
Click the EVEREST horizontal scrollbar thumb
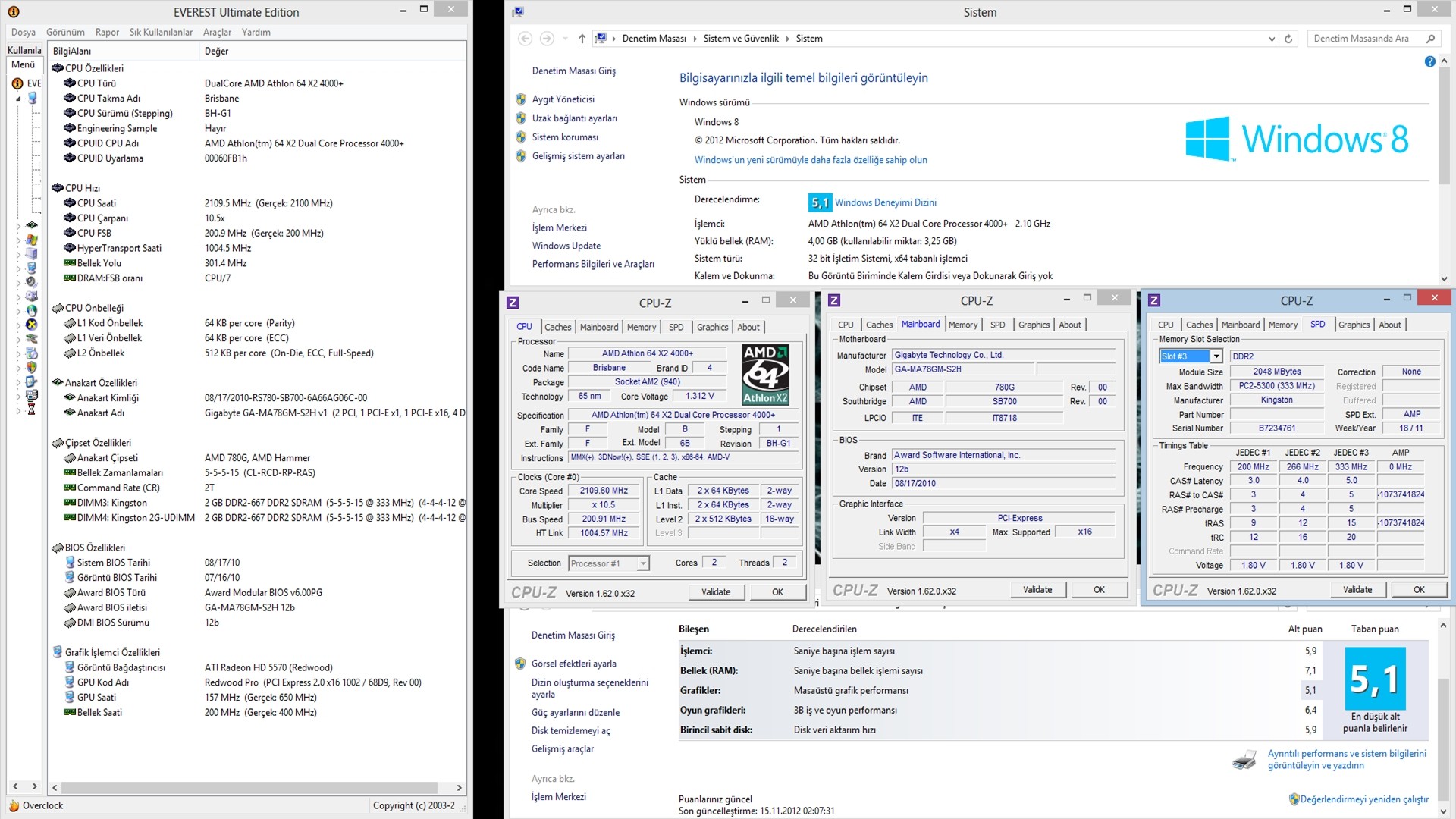tap(249, 788)
